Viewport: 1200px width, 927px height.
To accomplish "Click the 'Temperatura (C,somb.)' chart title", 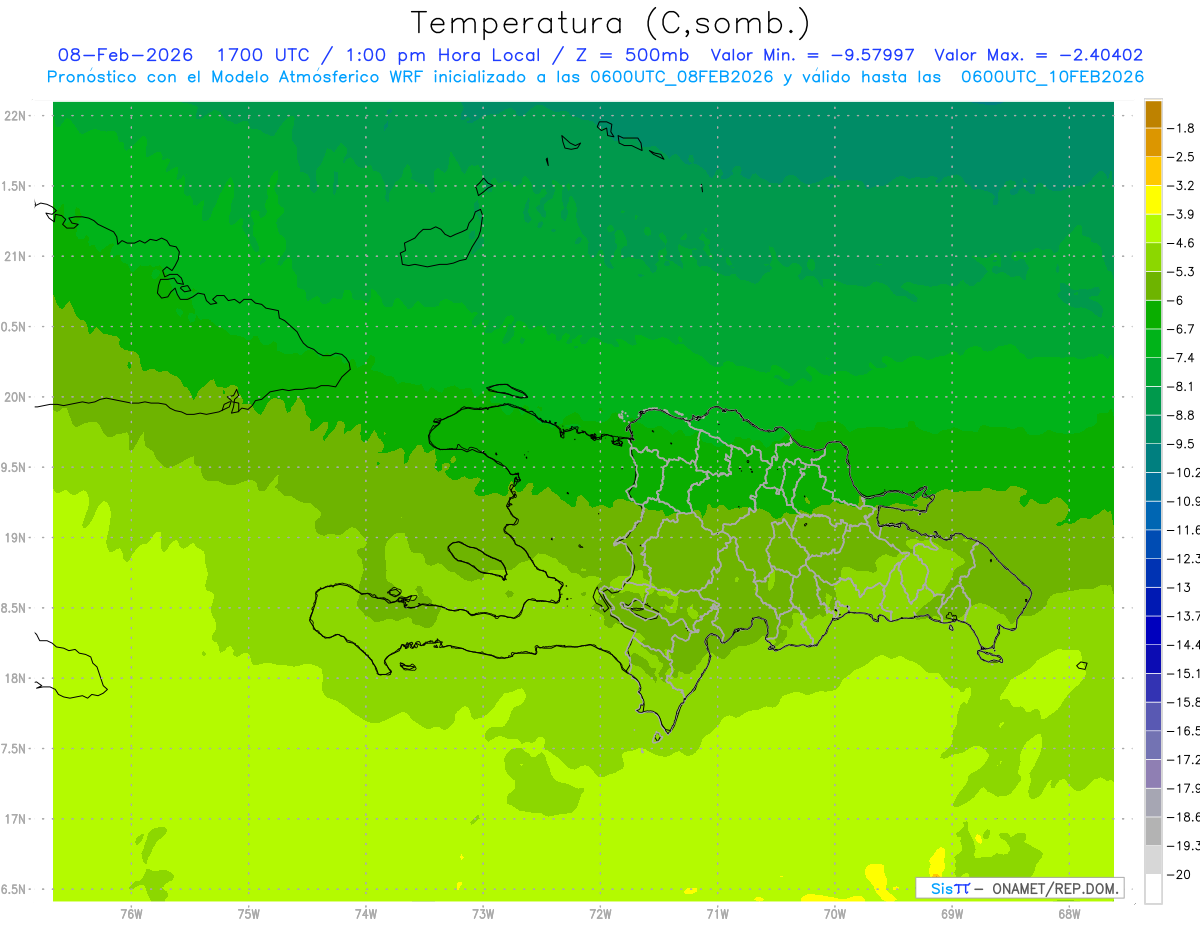I will [x=610, y=23].
